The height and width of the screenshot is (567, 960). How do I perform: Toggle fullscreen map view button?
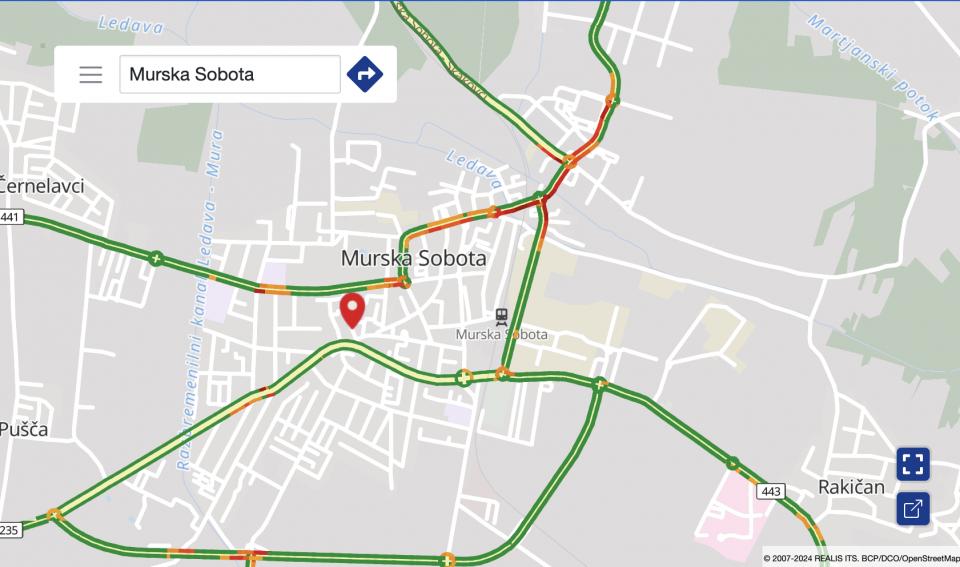point(913,464)
